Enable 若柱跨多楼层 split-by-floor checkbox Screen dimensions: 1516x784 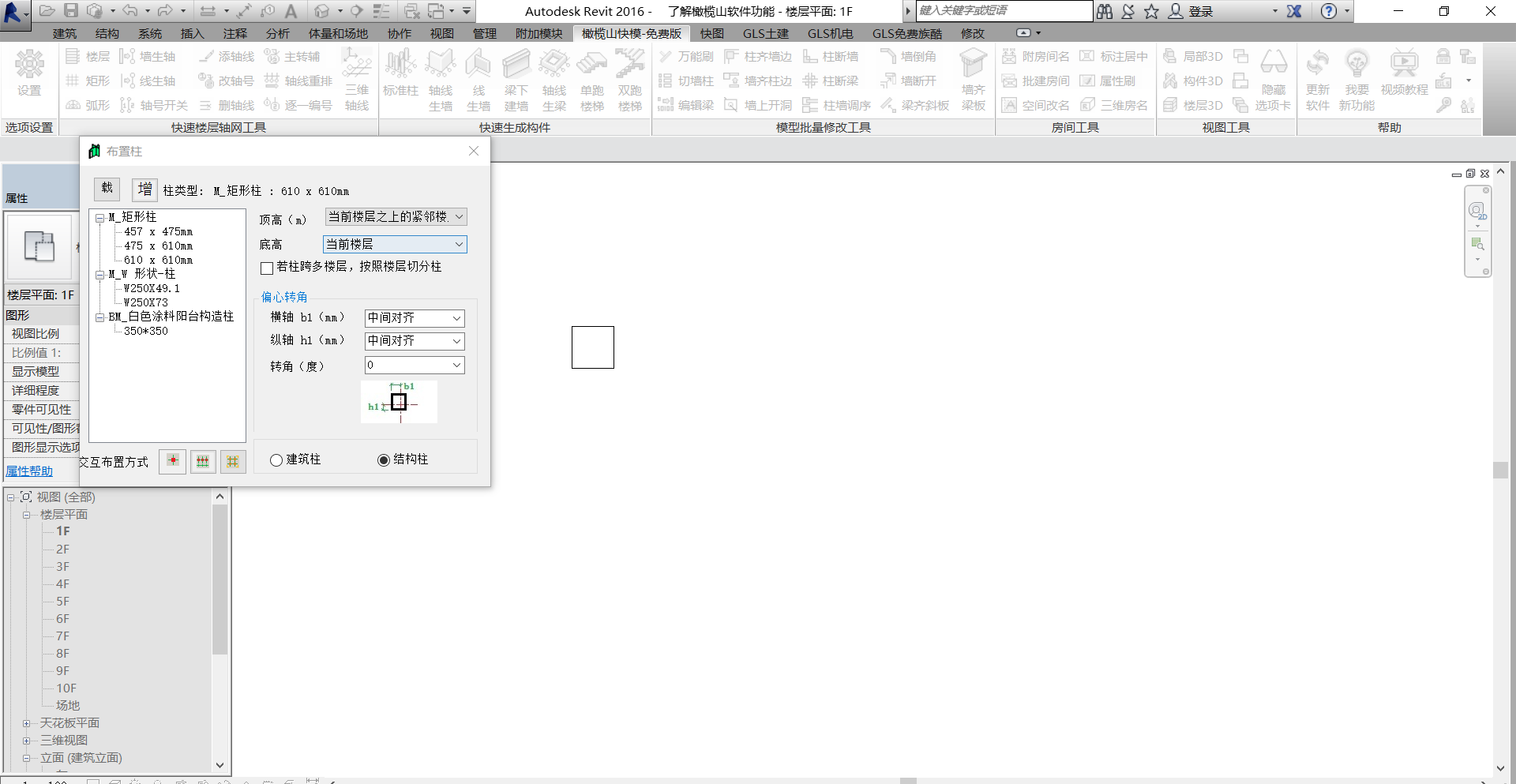267,268
